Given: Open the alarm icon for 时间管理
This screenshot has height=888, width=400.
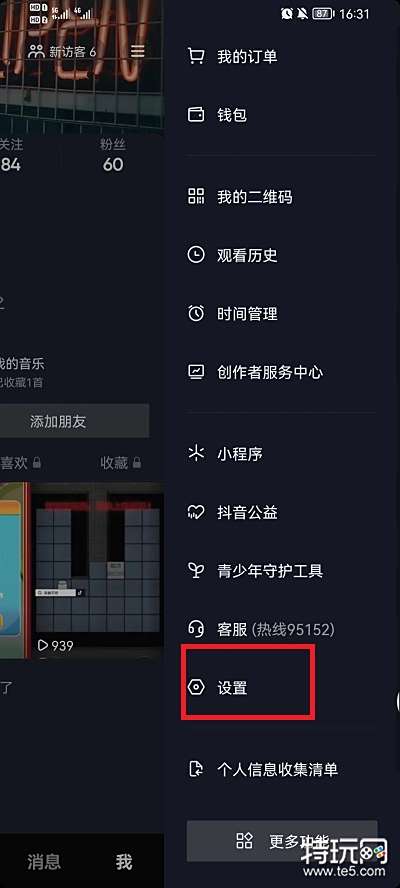Looking at the screenshot, I should coord(195,313).
